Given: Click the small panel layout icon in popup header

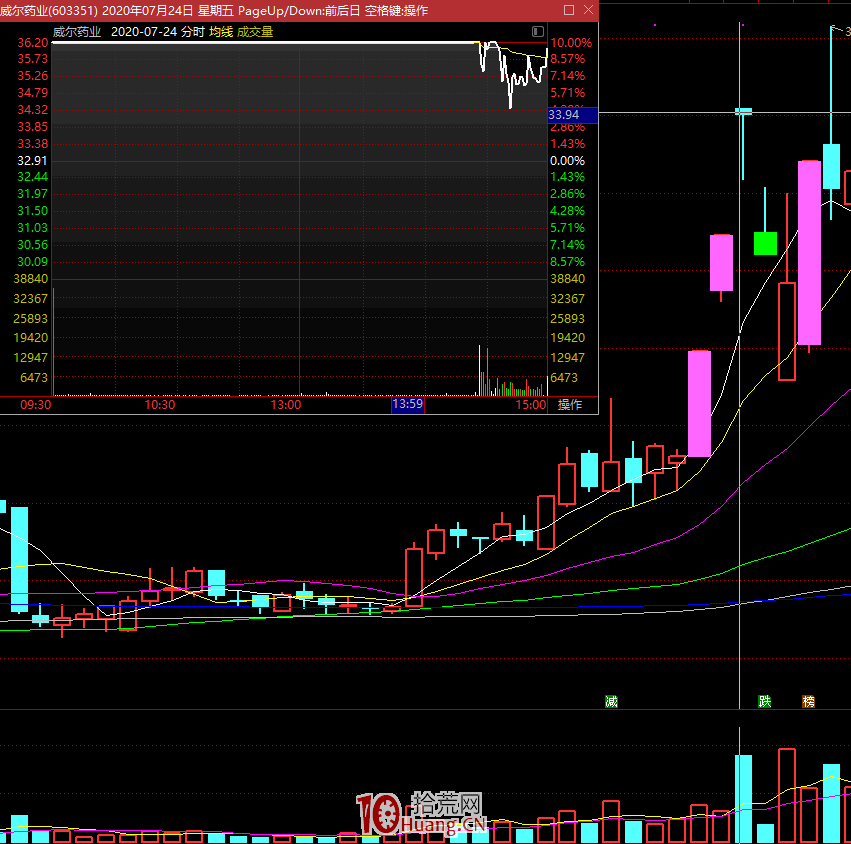Looking at the screenshot, I should [539, 32].
